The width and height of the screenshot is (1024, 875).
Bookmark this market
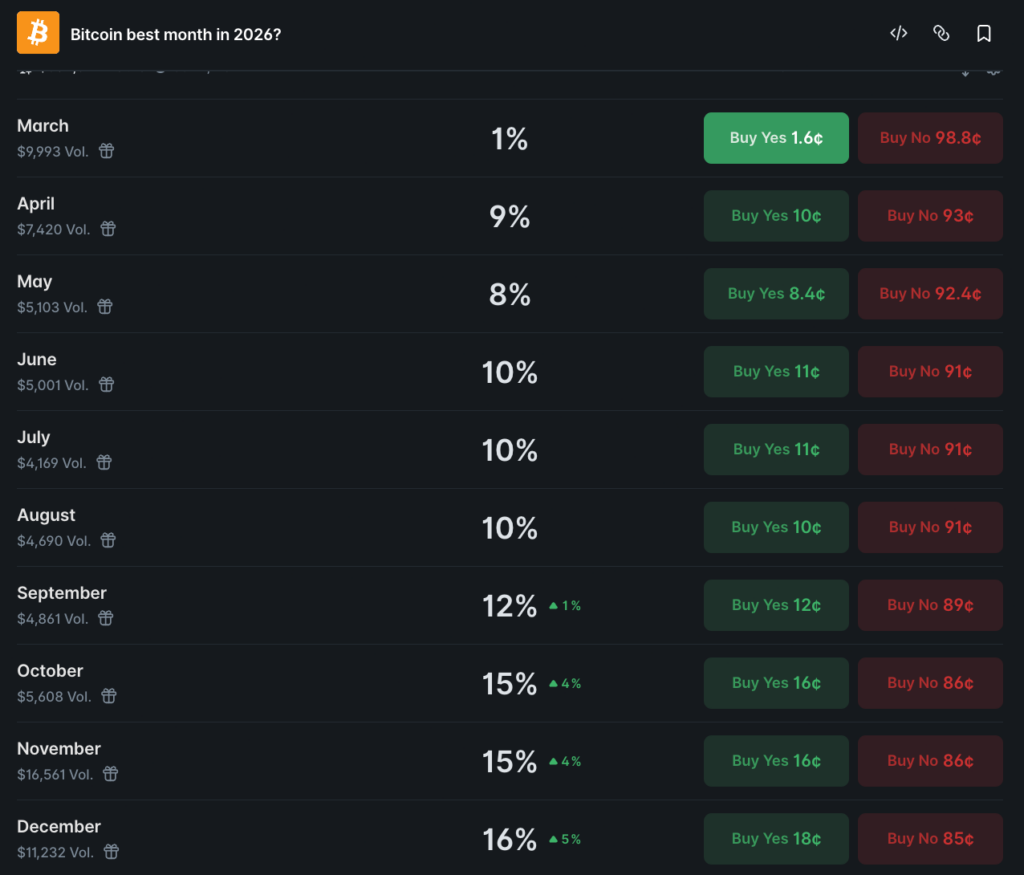[984, 32]
